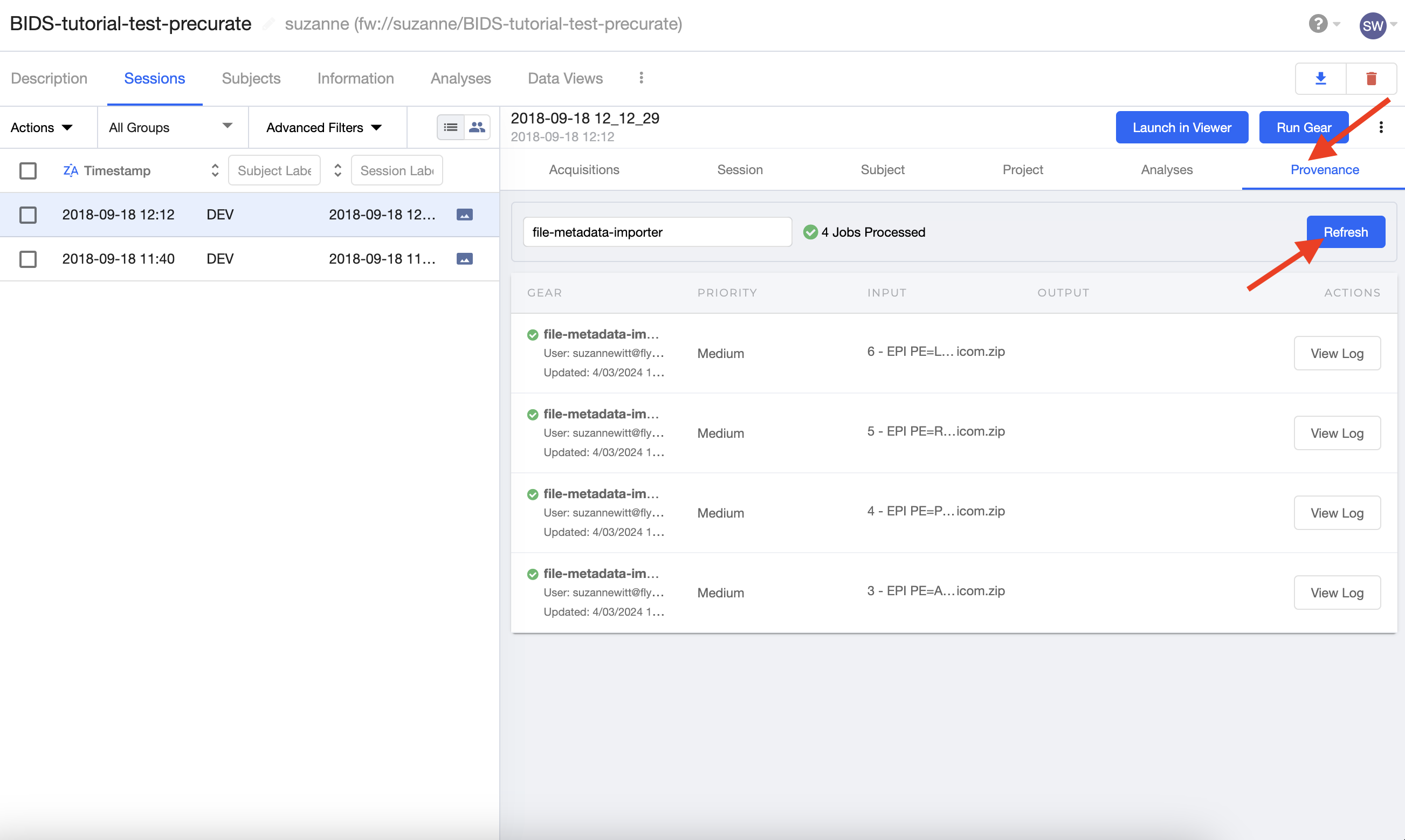Click the Run Gear button
This screenshot has width=1405, height=840.
click(1304, 127)
